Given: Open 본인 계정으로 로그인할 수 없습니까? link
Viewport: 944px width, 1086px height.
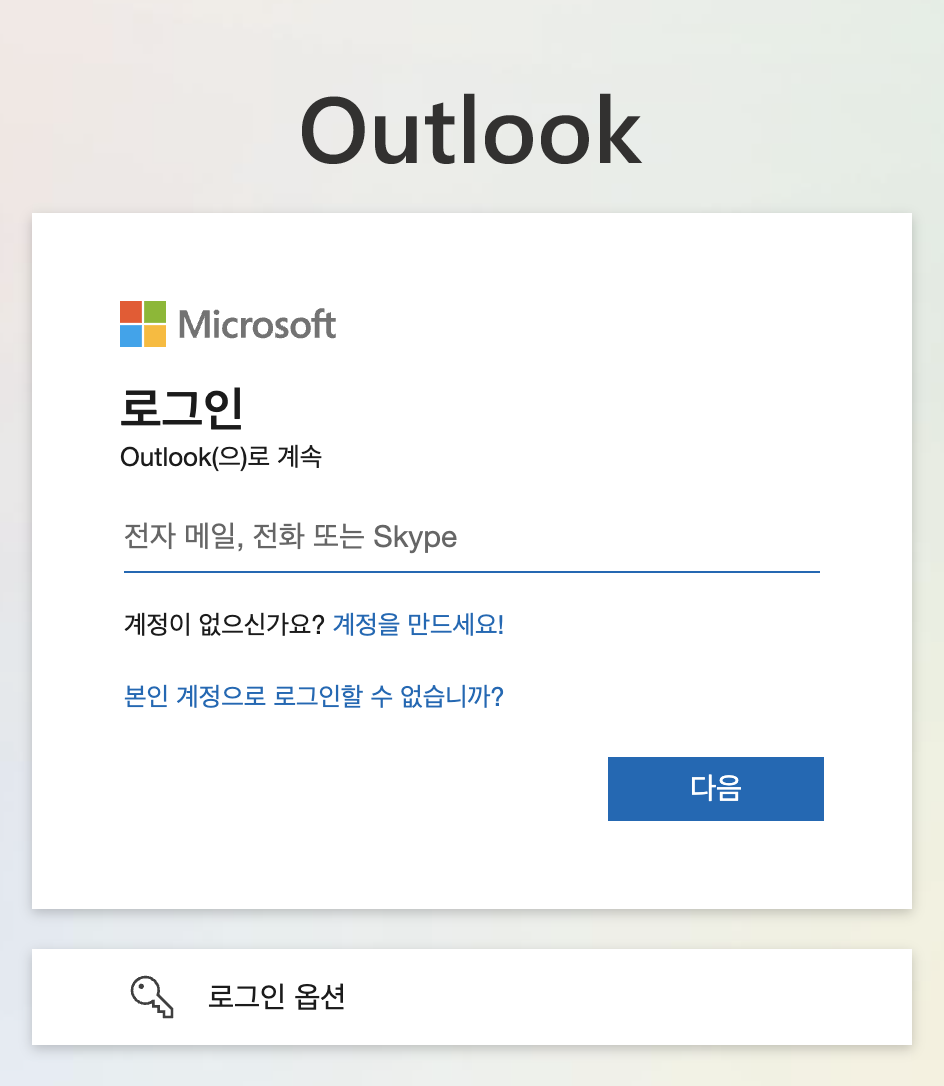Looking at the screenshot, I should click(x=314, y=695).
